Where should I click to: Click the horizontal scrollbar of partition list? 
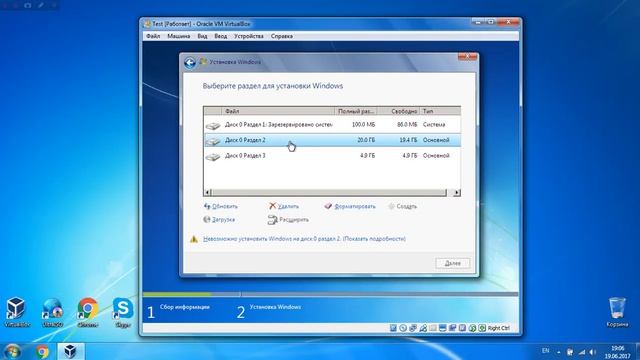pos(329,192)
